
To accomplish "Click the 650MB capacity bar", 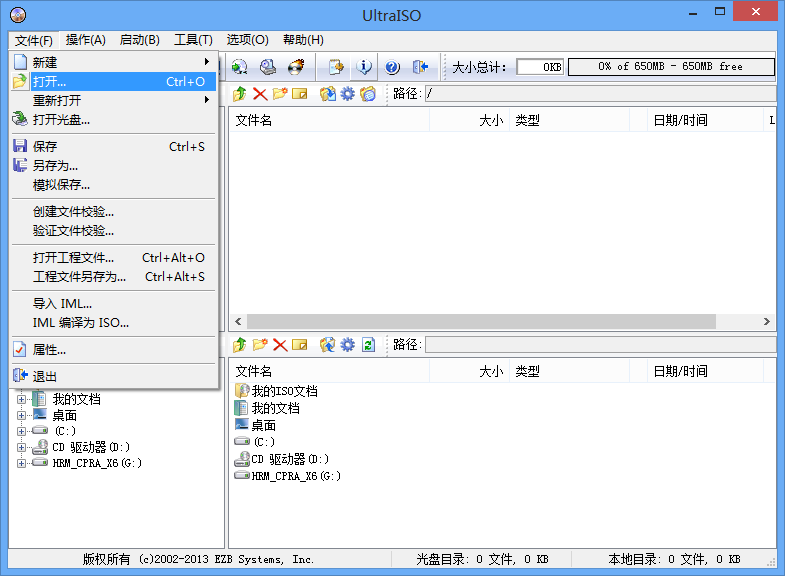I will [671, 67].
